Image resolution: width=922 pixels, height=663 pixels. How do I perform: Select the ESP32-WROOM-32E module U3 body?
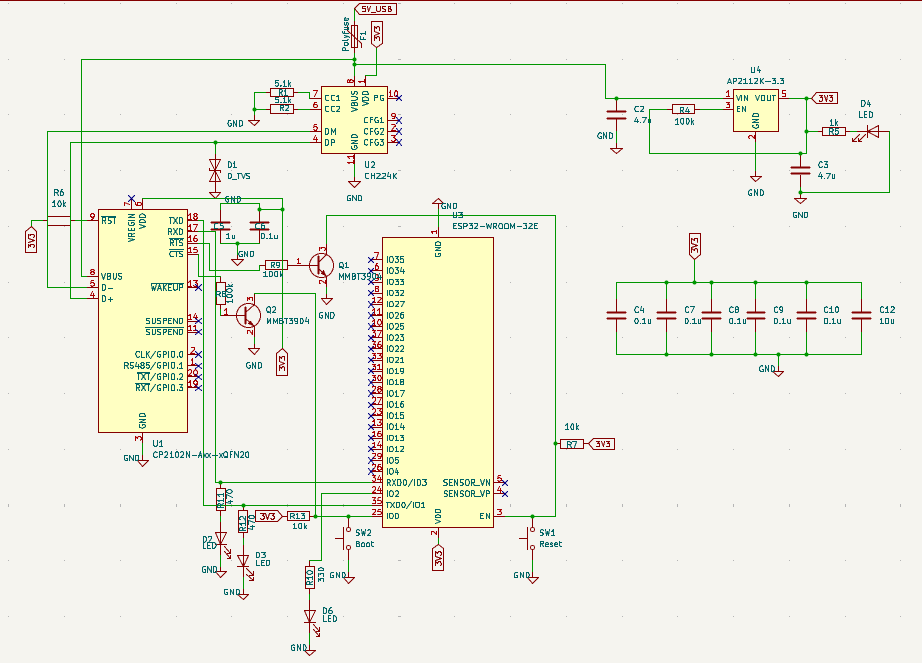437,383
